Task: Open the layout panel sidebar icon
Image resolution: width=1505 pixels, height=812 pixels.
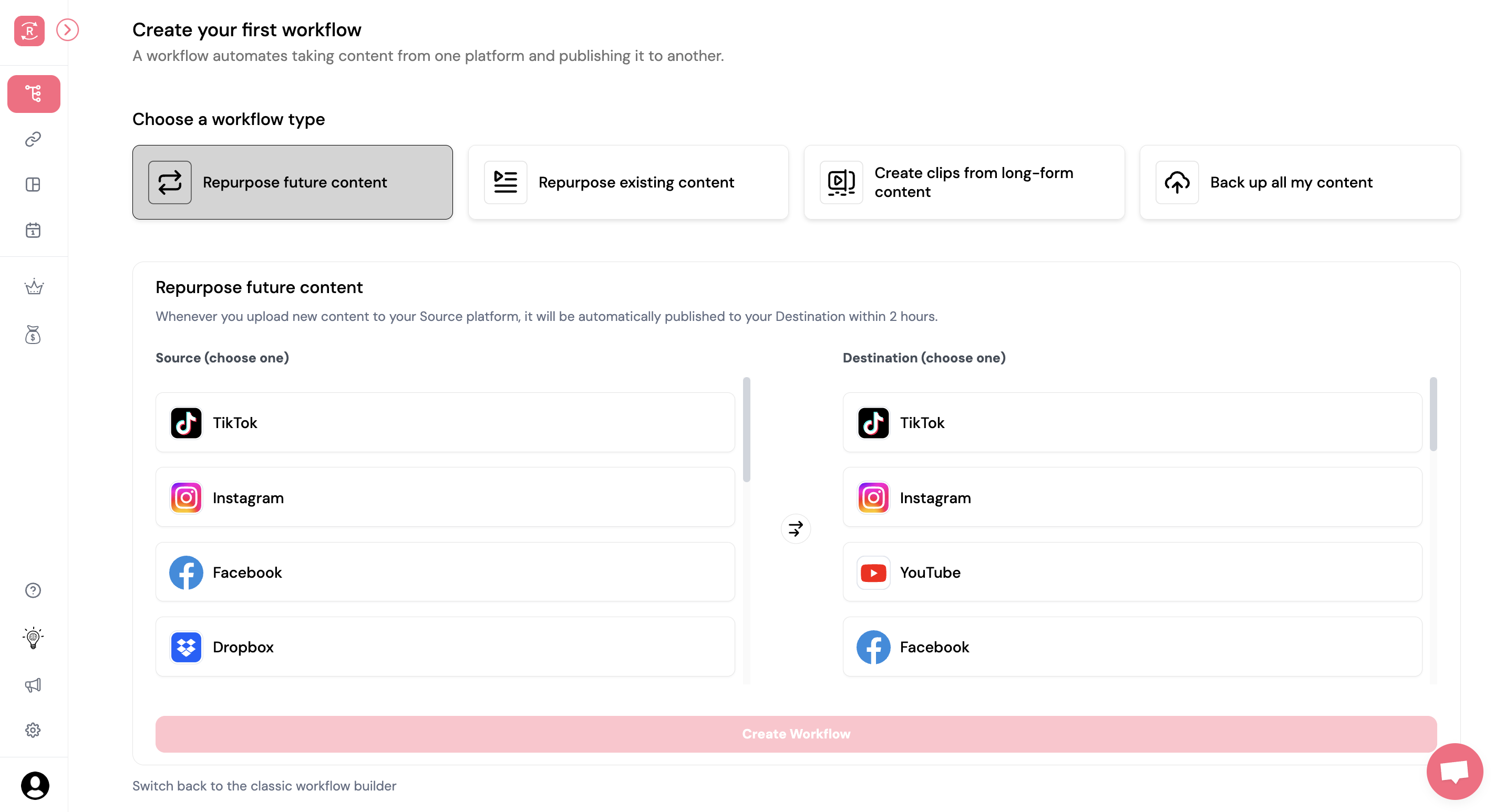Action: click(33, 185)
